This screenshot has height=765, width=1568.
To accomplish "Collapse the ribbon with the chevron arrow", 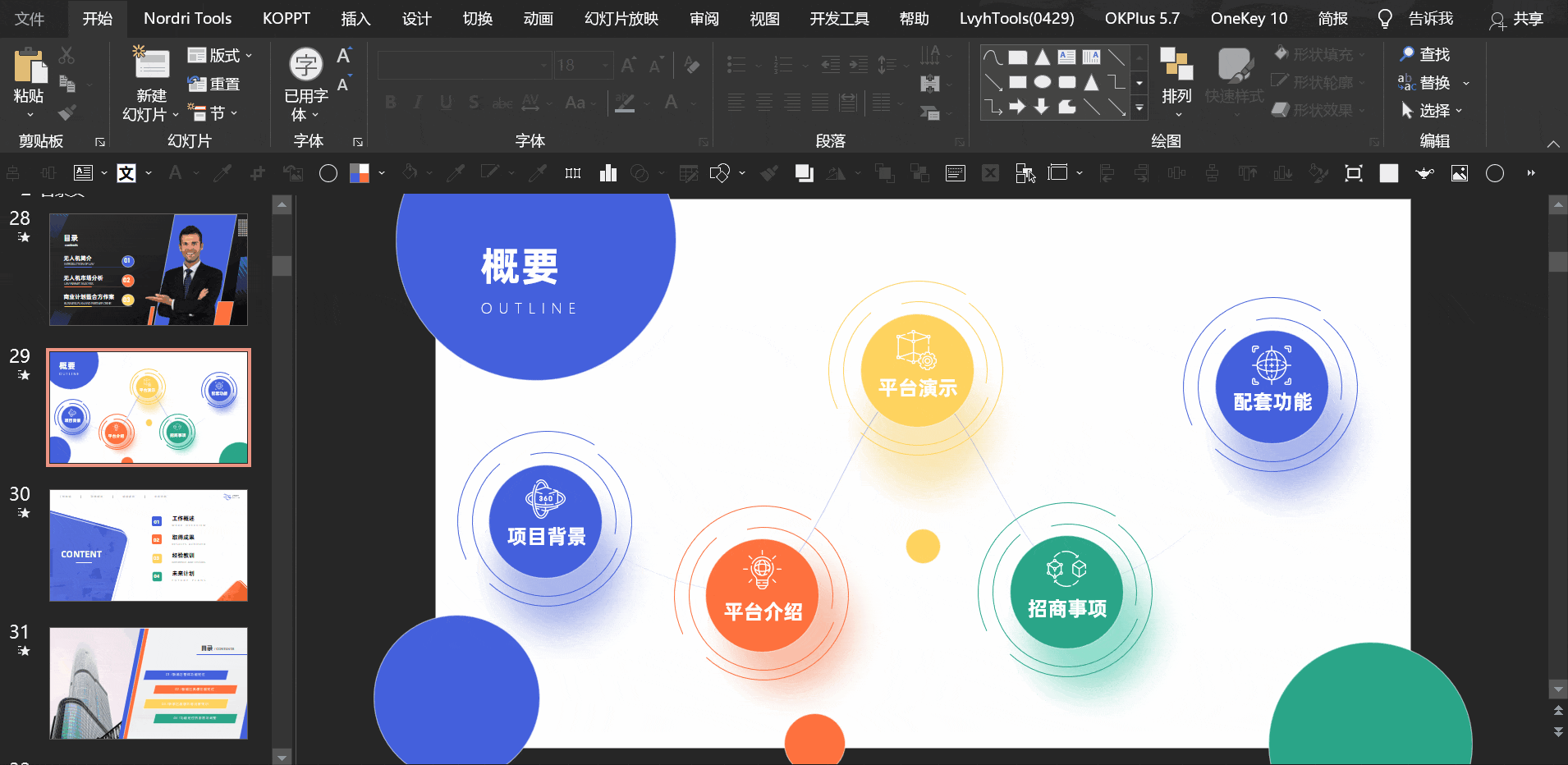I will [1553, 144].
